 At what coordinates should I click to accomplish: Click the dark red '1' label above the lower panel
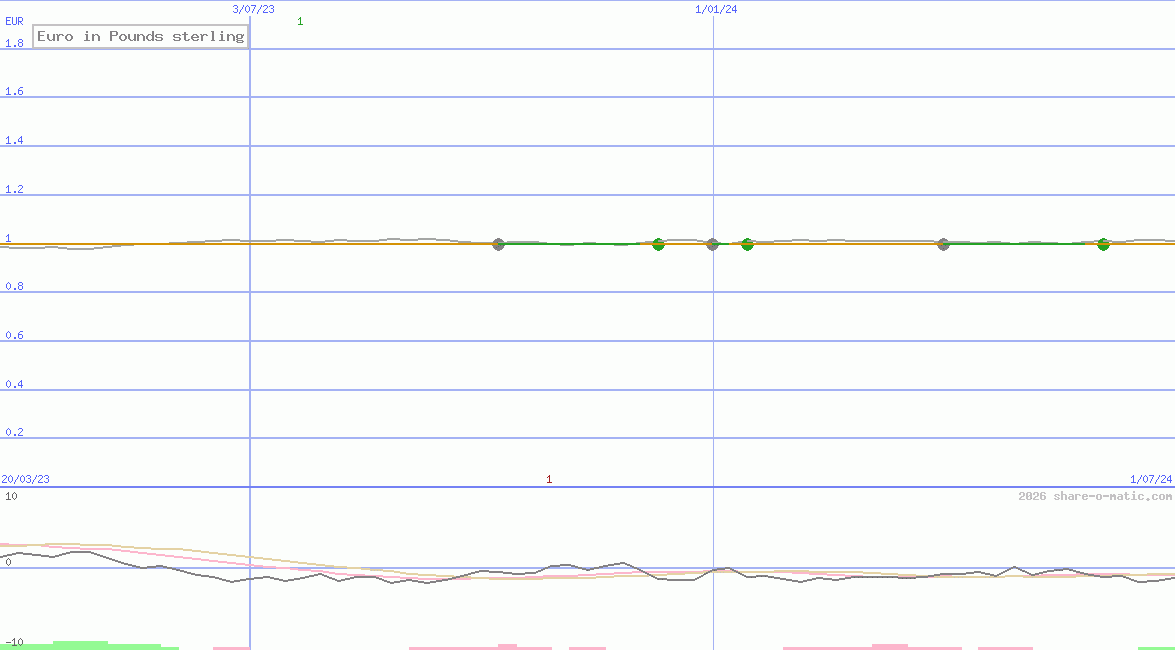[549, 480]
